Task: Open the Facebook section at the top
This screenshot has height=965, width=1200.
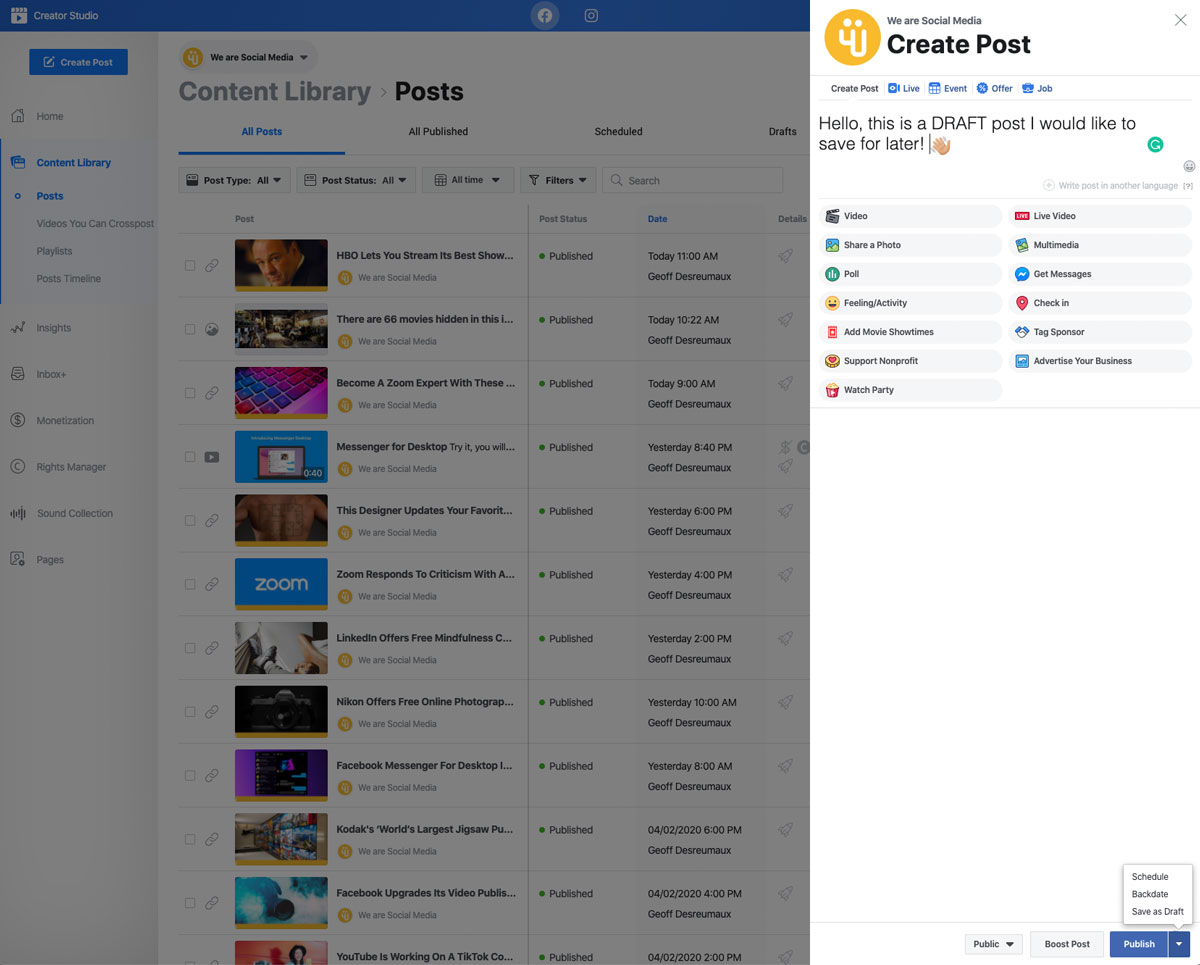Action: click(544, 15)
